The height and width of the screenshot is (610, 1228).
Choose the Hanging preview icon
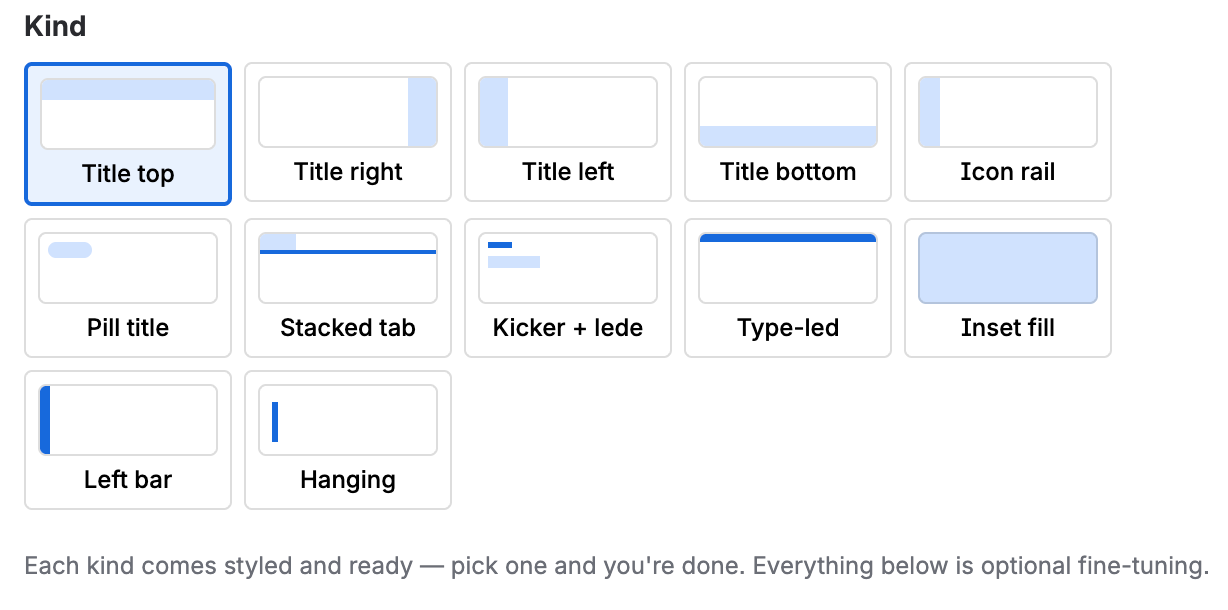[x=348, y=420]
